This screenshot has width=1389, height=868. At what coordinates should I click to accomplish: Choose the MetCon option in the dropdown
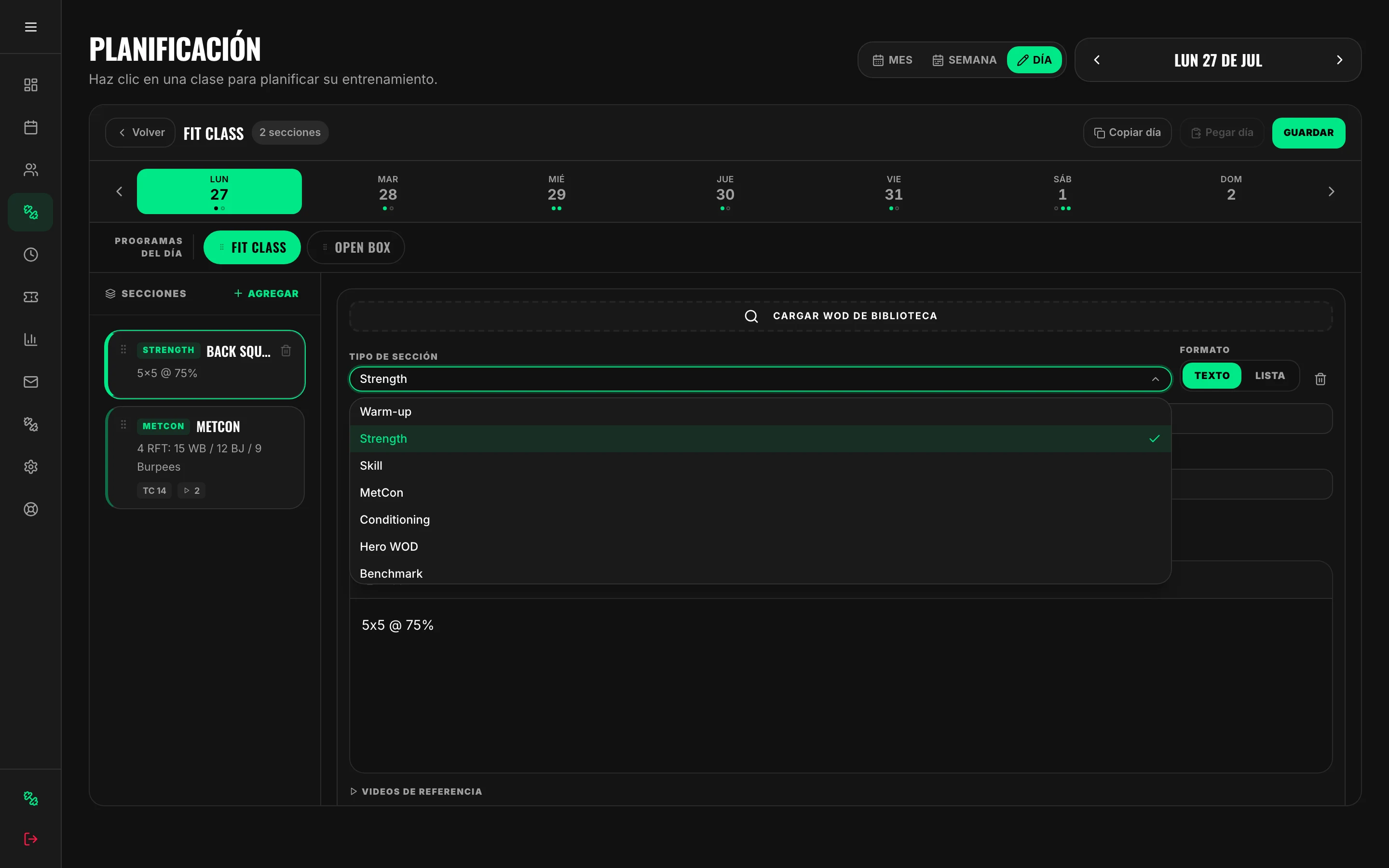pos(760,492)
